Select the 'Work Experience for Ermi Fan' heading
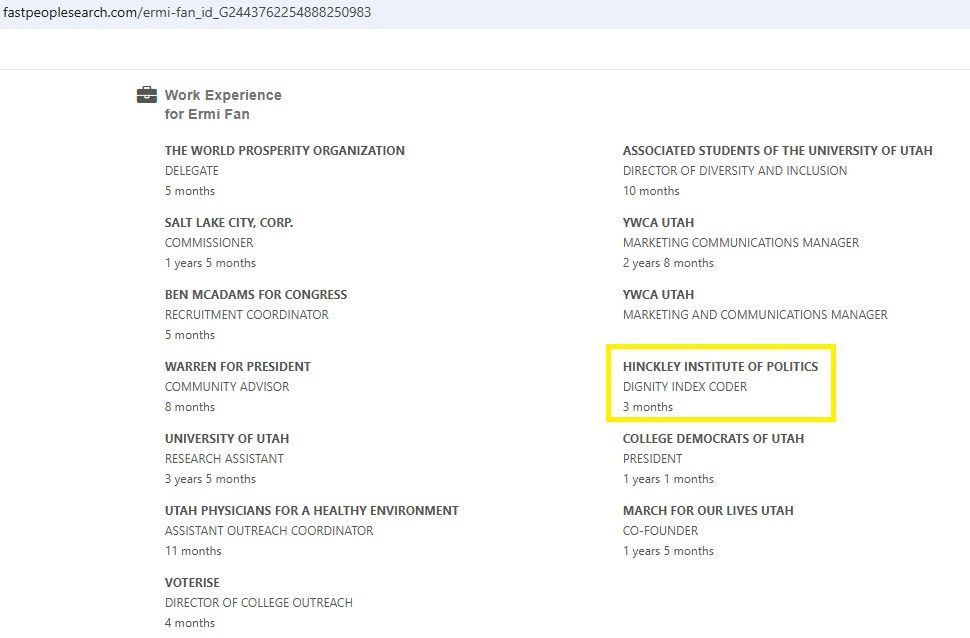970x638 pixels. pyautogui.click(x=223, y=105)
